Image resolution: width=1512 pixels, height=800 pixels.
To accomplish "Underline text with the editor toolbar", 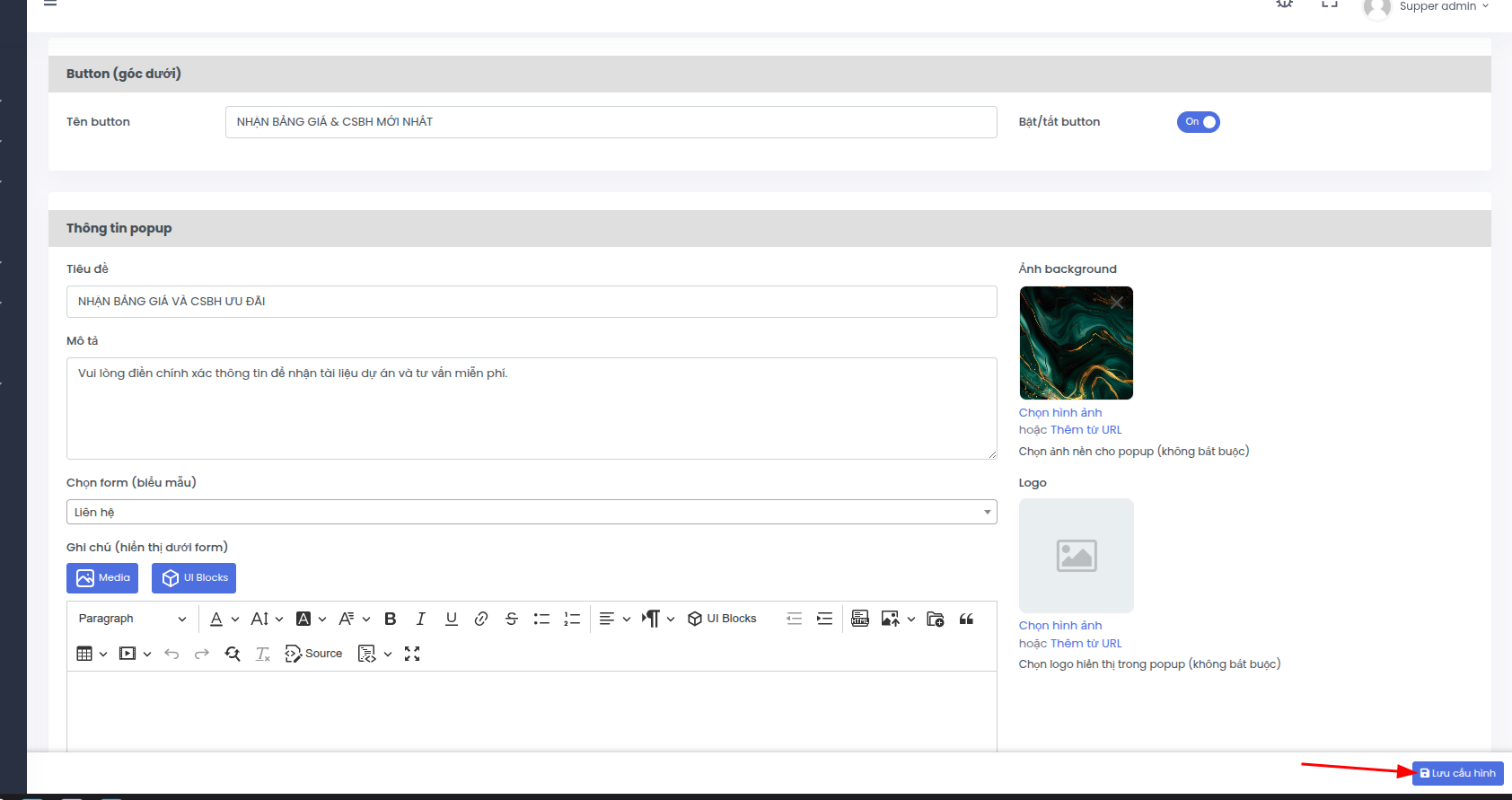I will tap(451, 619).
